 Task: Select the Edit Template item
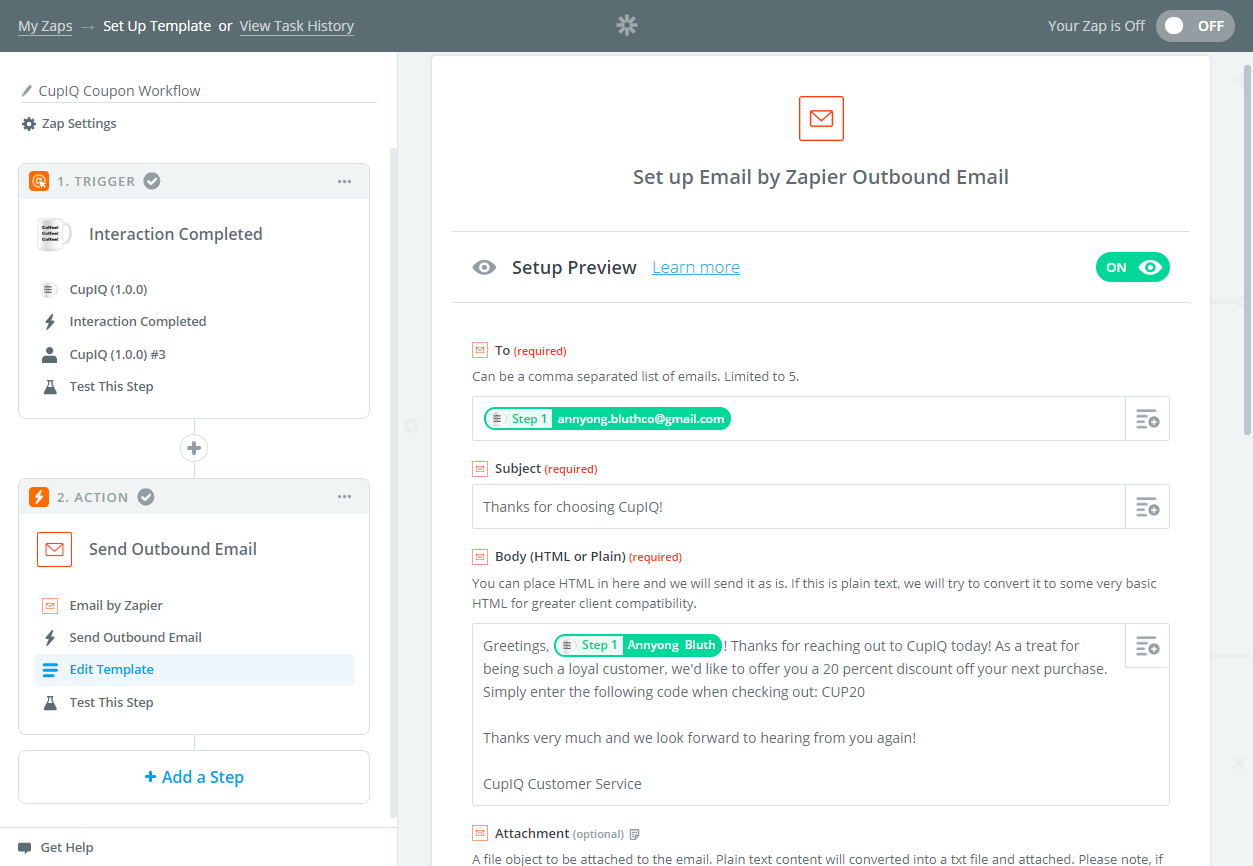coord(194,670)
